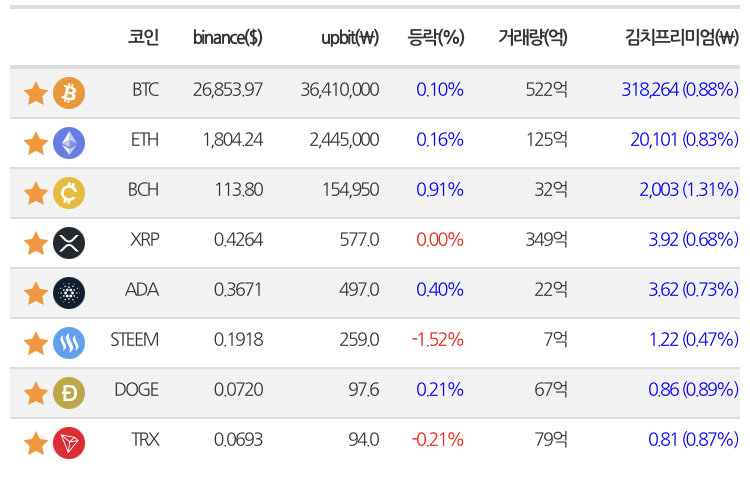Click the Ethereum coin logo
This screenshot has height=477, width=750.
tap(69, 143)
